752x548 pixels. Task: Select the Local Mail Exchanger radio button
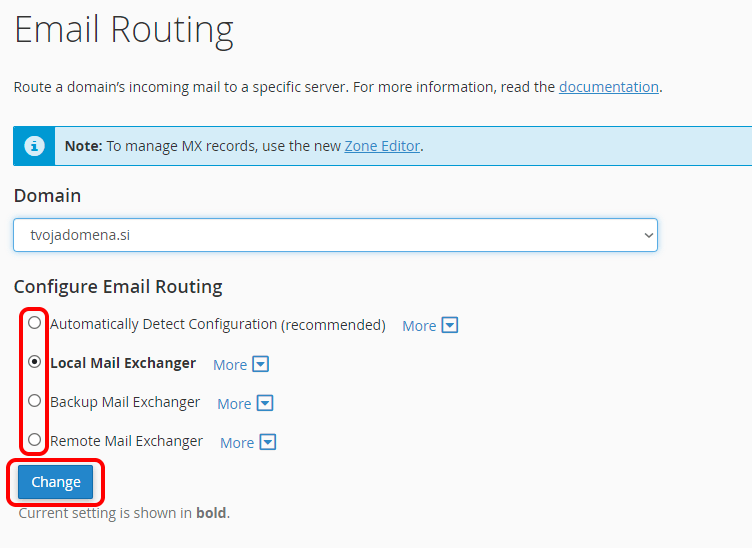[x=35, y=362]
